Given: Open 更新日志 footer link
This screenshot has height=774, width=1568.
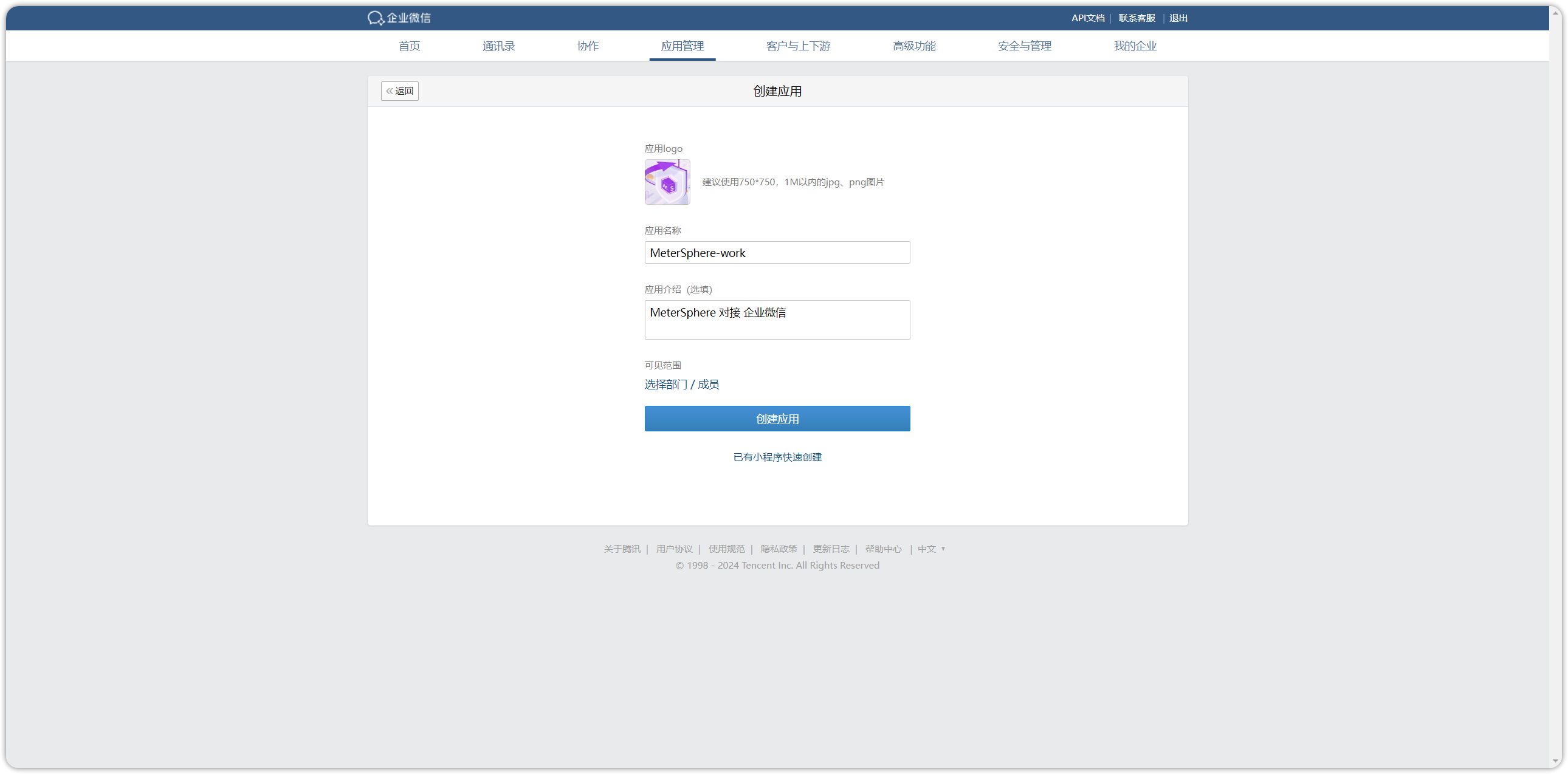Looking at the screenshot, I should point(831,549).
